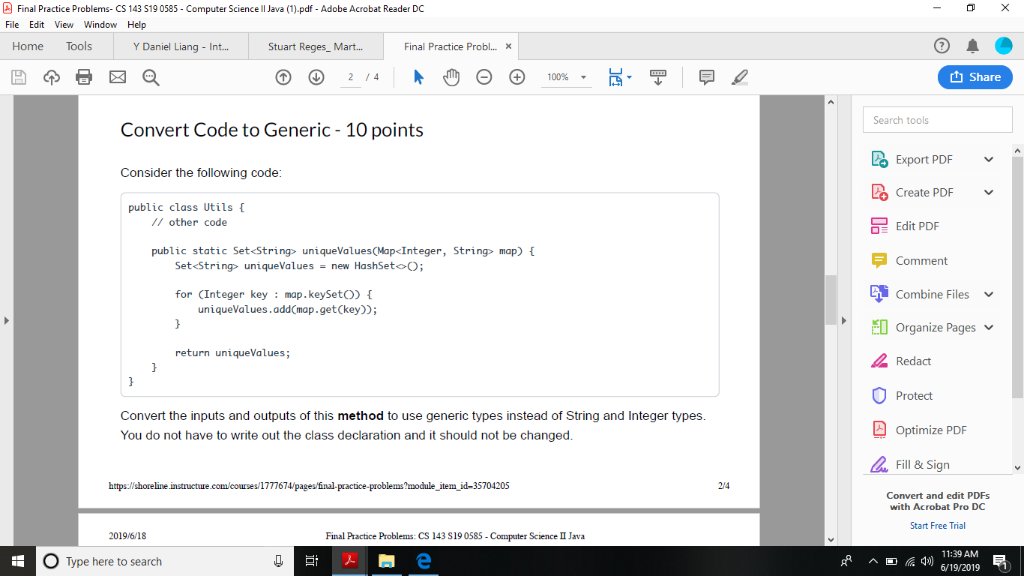Image resolution: width=1024 pixels, height=576 pixels.
Task: Open the Export PDF tool
Action: [921, 158]
